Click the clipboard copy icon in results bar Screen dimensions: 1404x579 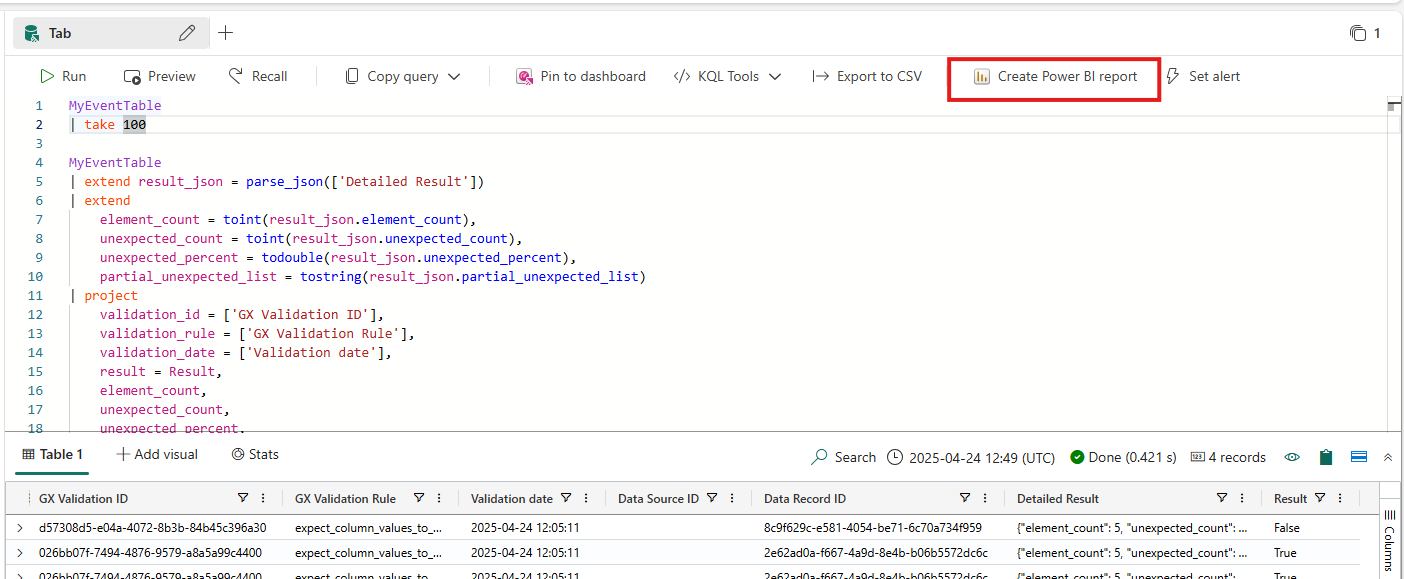(1326, 457)
